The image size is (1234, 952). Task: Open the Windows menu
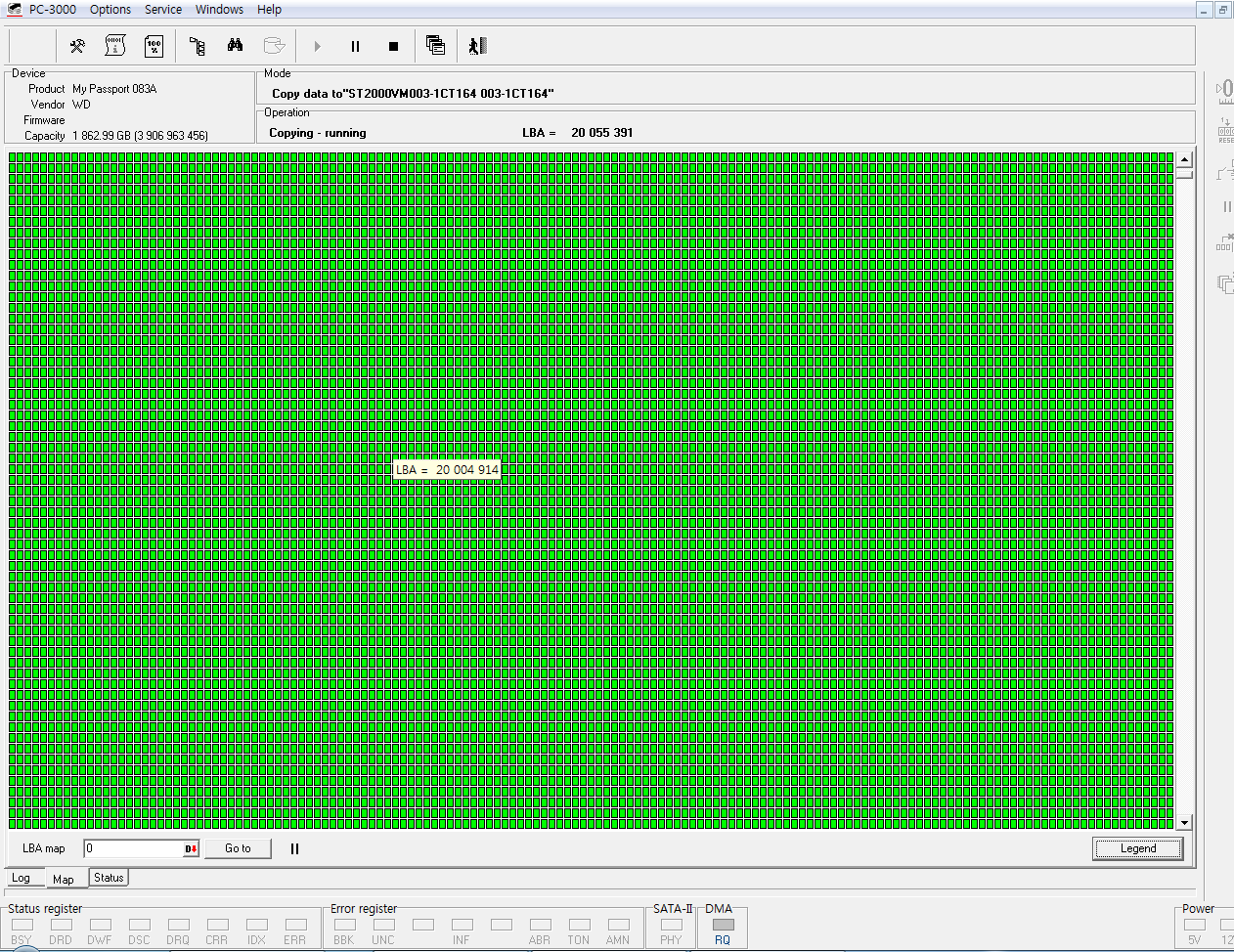coord(219,10)
